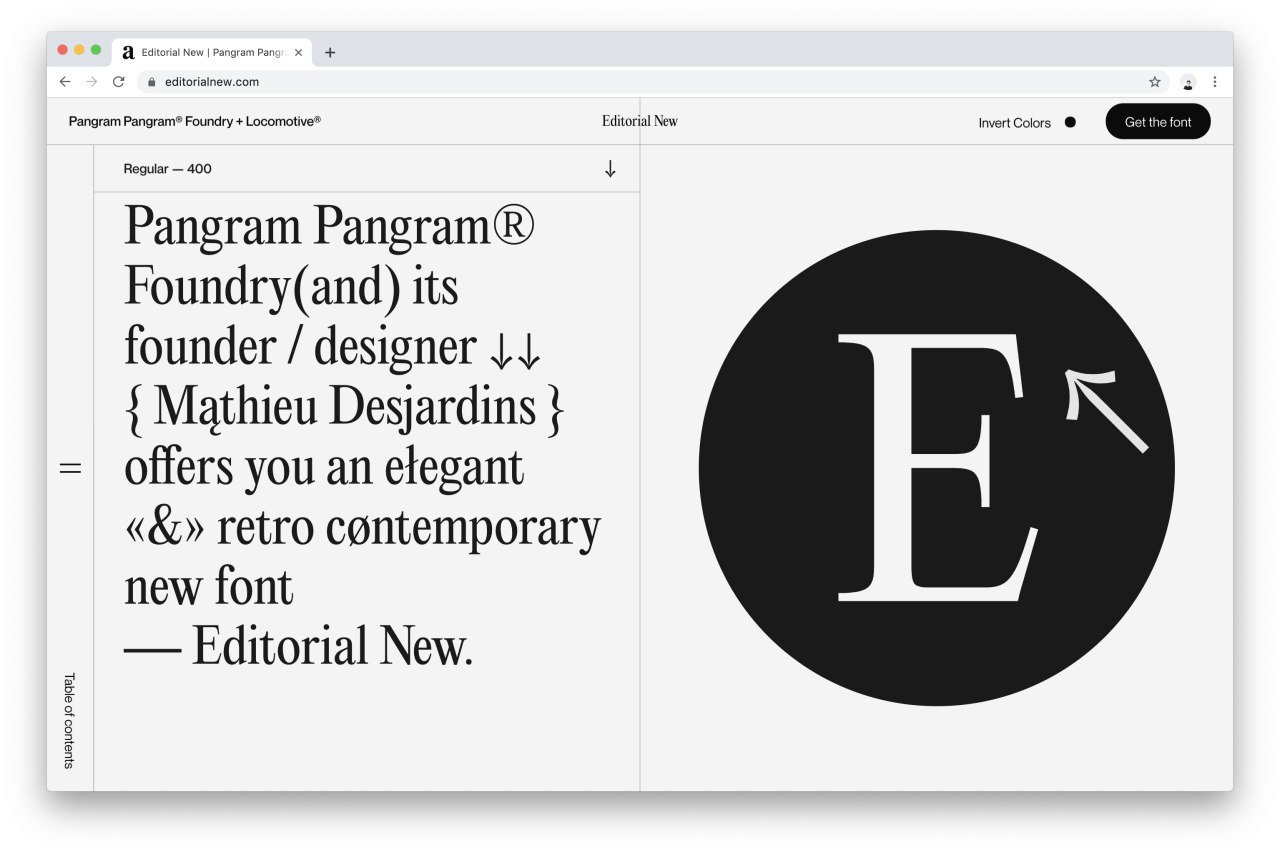Click the browser forward arrow
This screenshot has height=853, width=1280.
tap(92, 82)
